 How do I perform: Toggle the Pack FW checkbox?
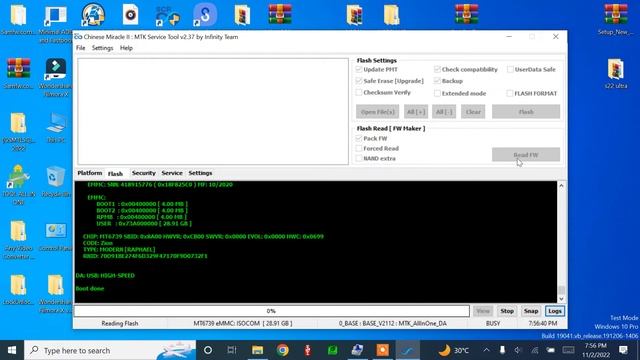[359, 138]
